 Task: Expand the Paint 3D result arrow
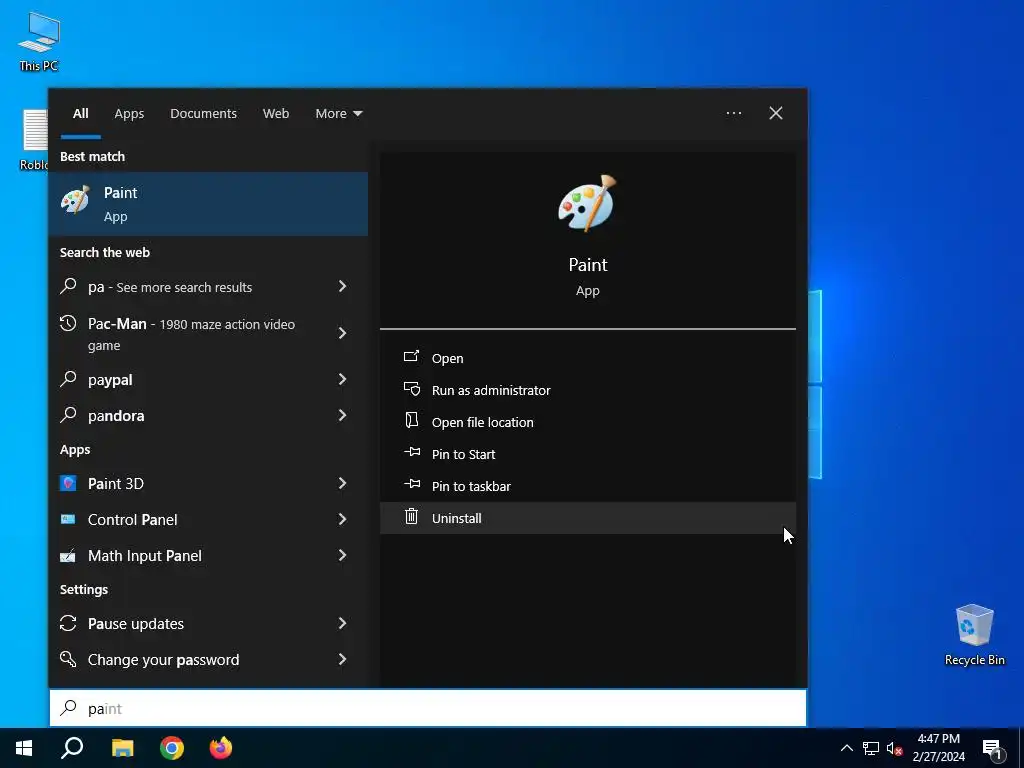pyautogui.click(x=342, y=483)
